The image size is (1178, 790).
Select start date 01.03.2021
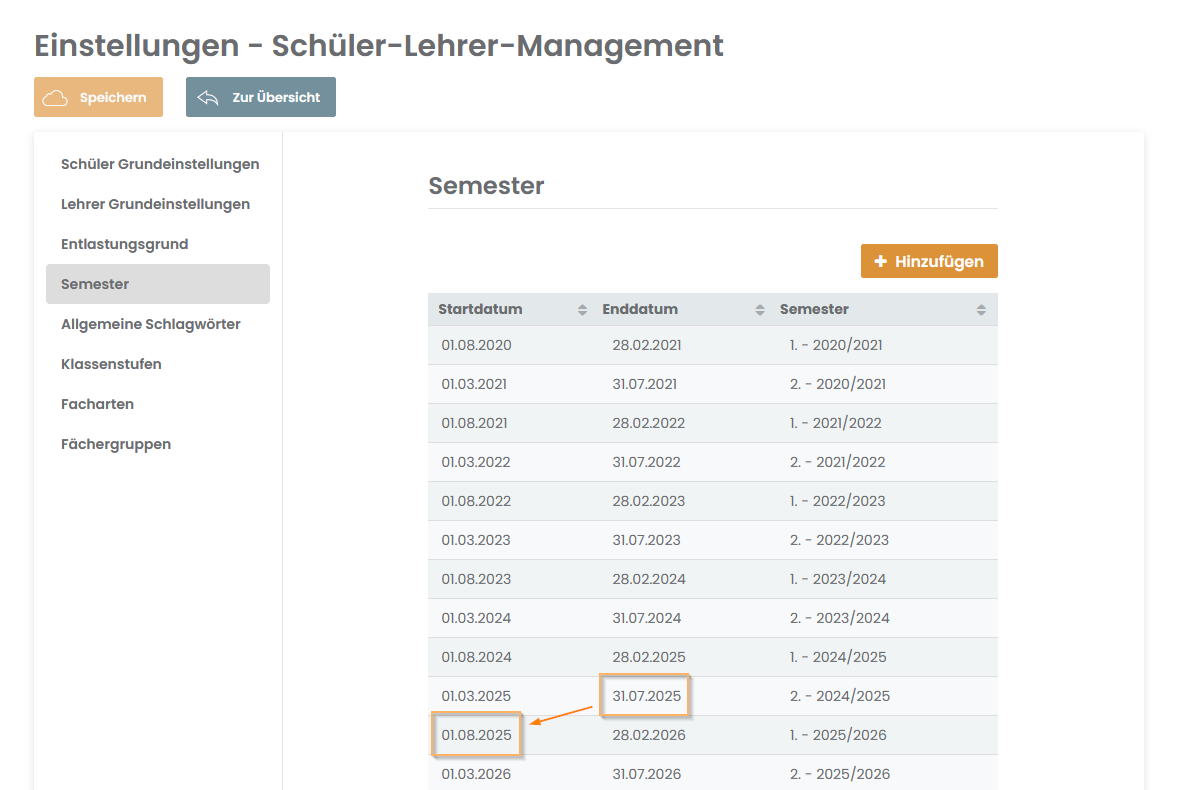pyautogui.click(x=474, y=384)
